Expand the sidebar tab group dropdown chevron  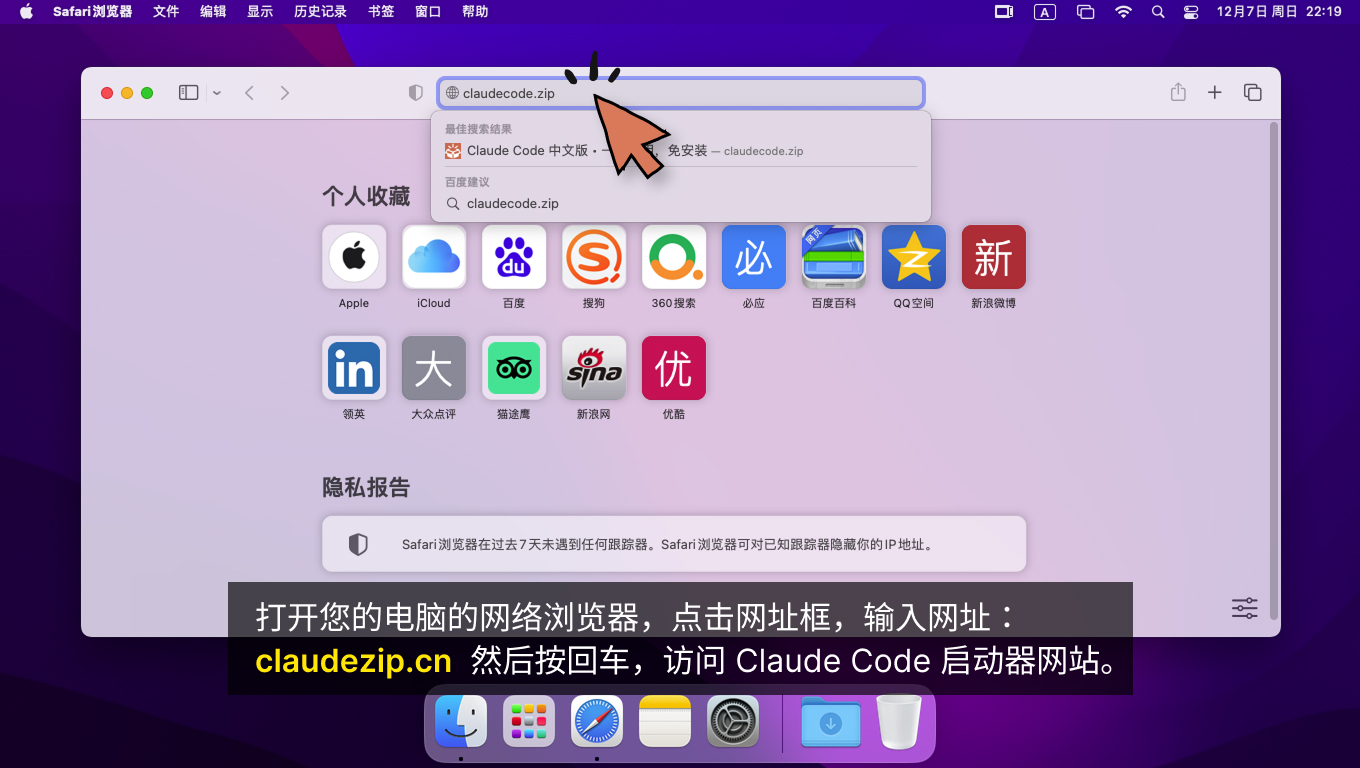coord(217,93)
